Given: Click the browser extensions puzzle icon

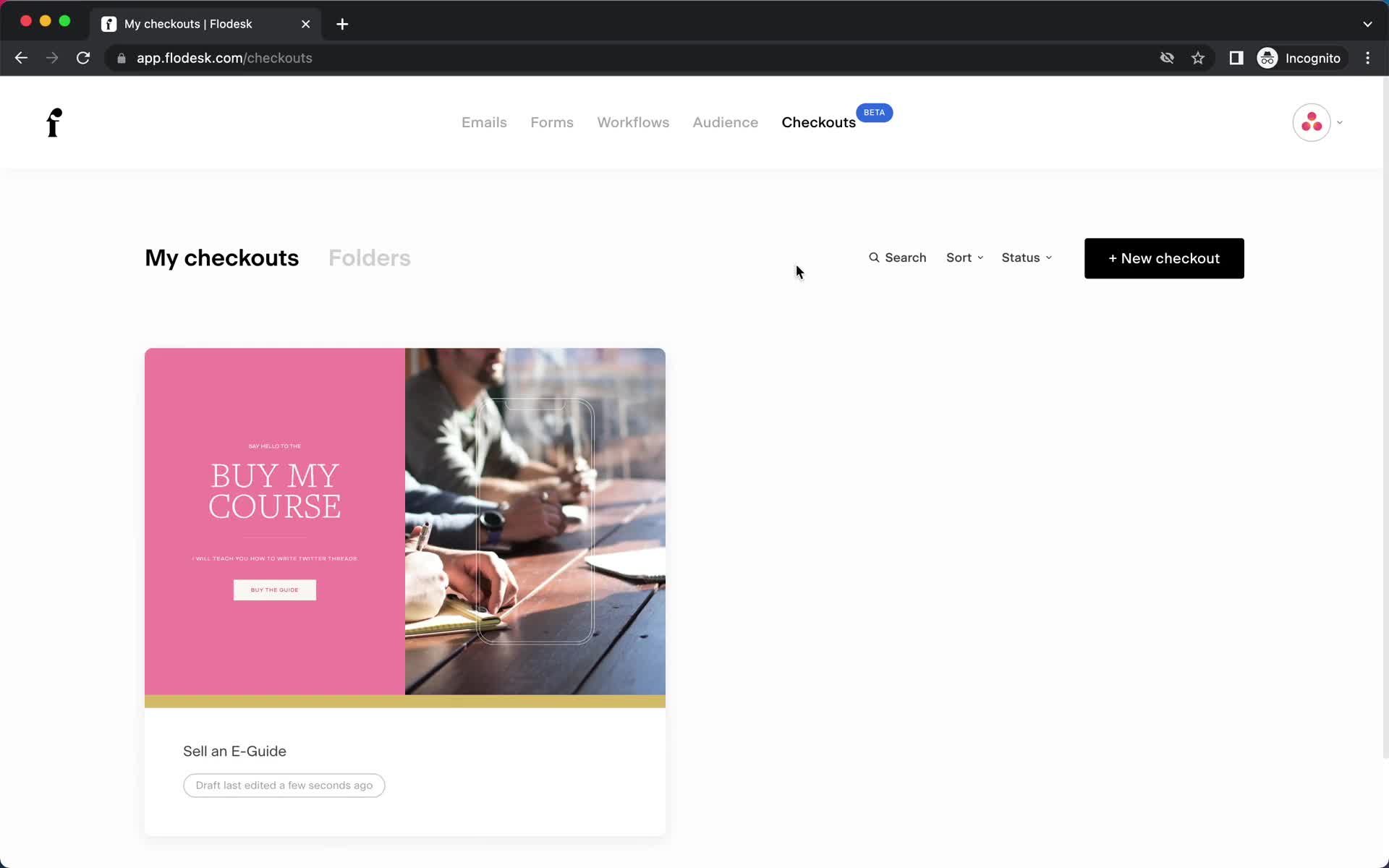Looking at the screenshot, I should coord(1235,58).
